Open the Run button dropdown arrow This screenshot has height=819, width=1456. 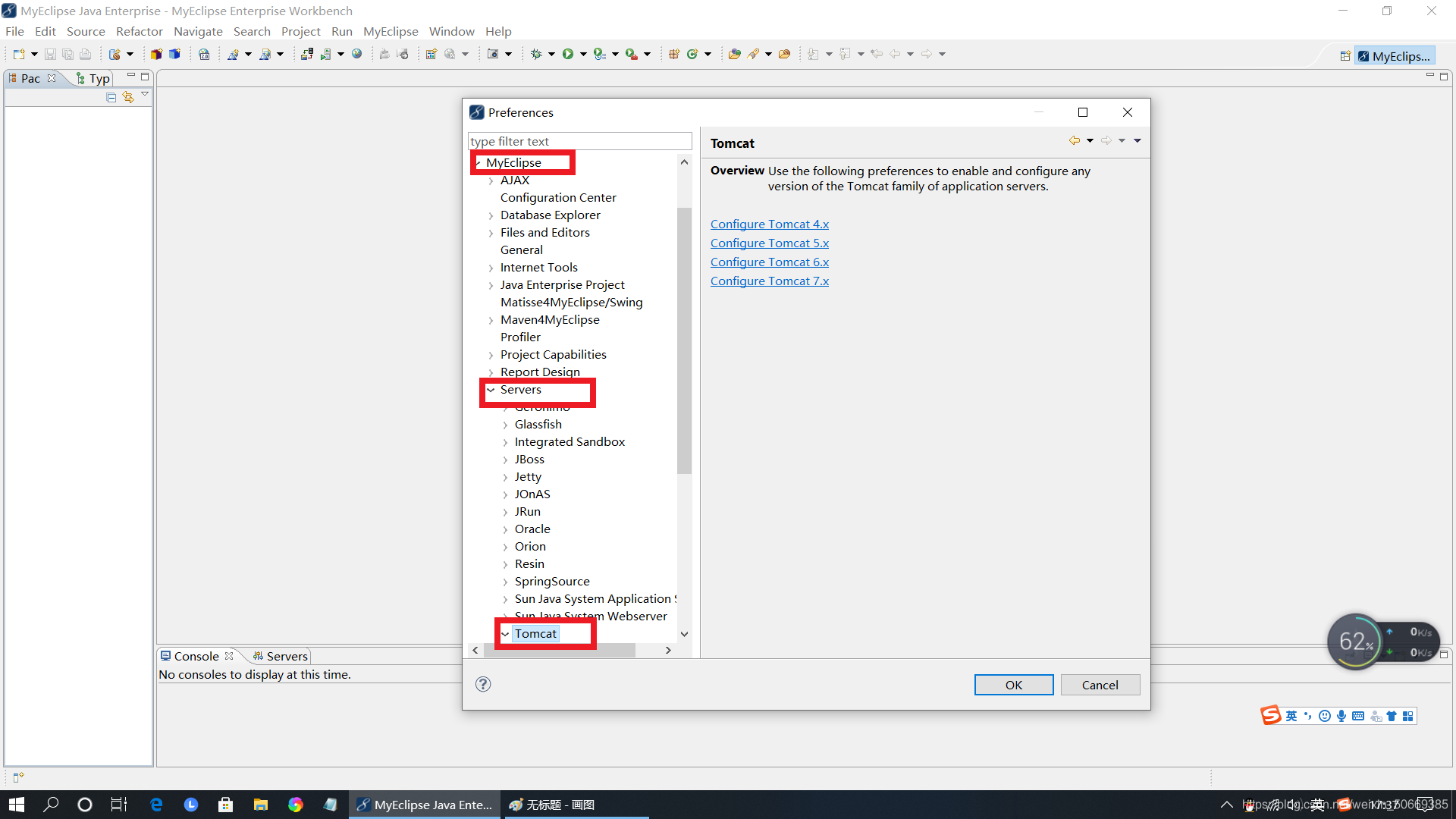(583, 54)
